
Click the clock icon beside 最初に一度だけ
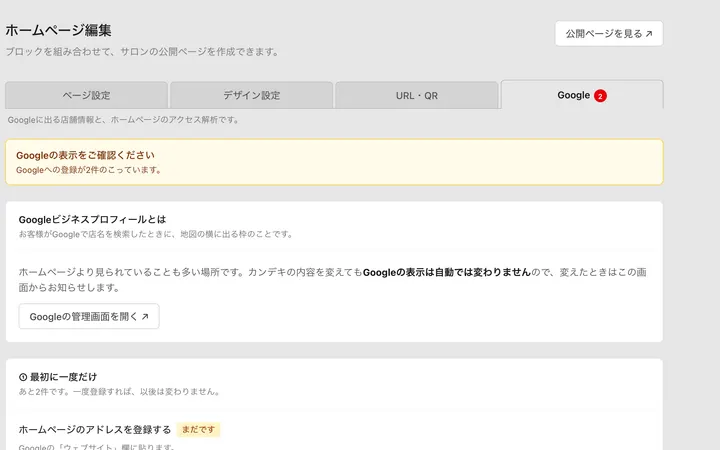click(23, 377)
